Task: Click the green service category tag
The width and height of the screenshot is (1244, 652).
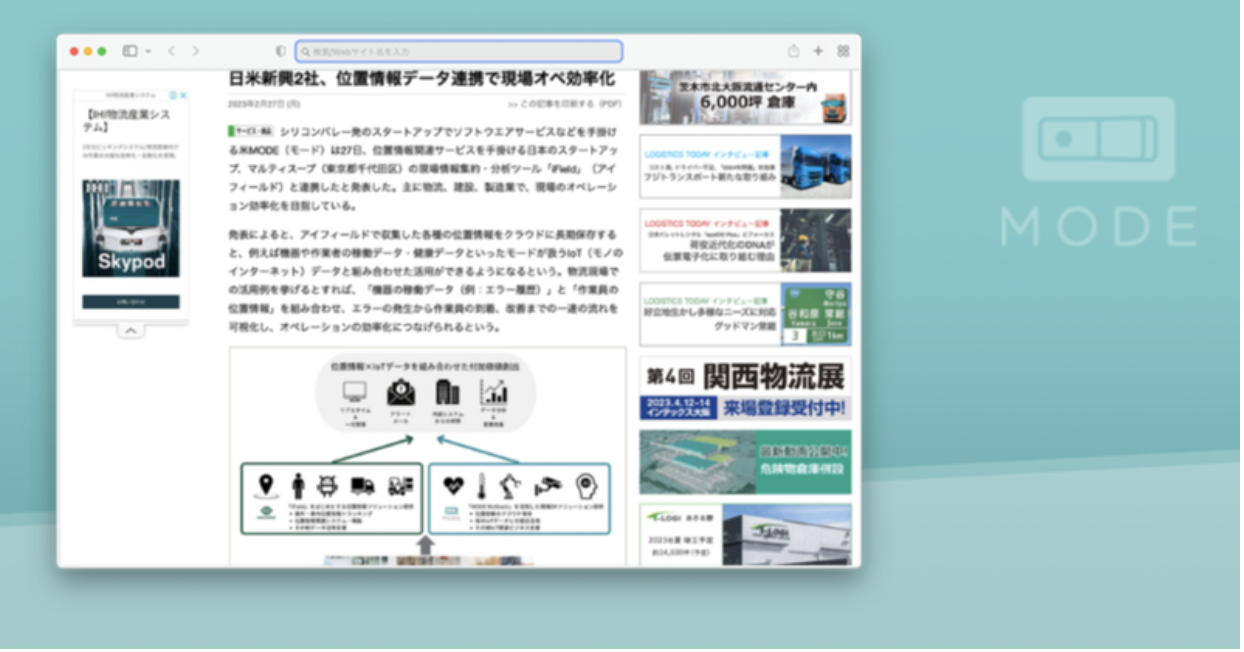Action: (252, 131)
